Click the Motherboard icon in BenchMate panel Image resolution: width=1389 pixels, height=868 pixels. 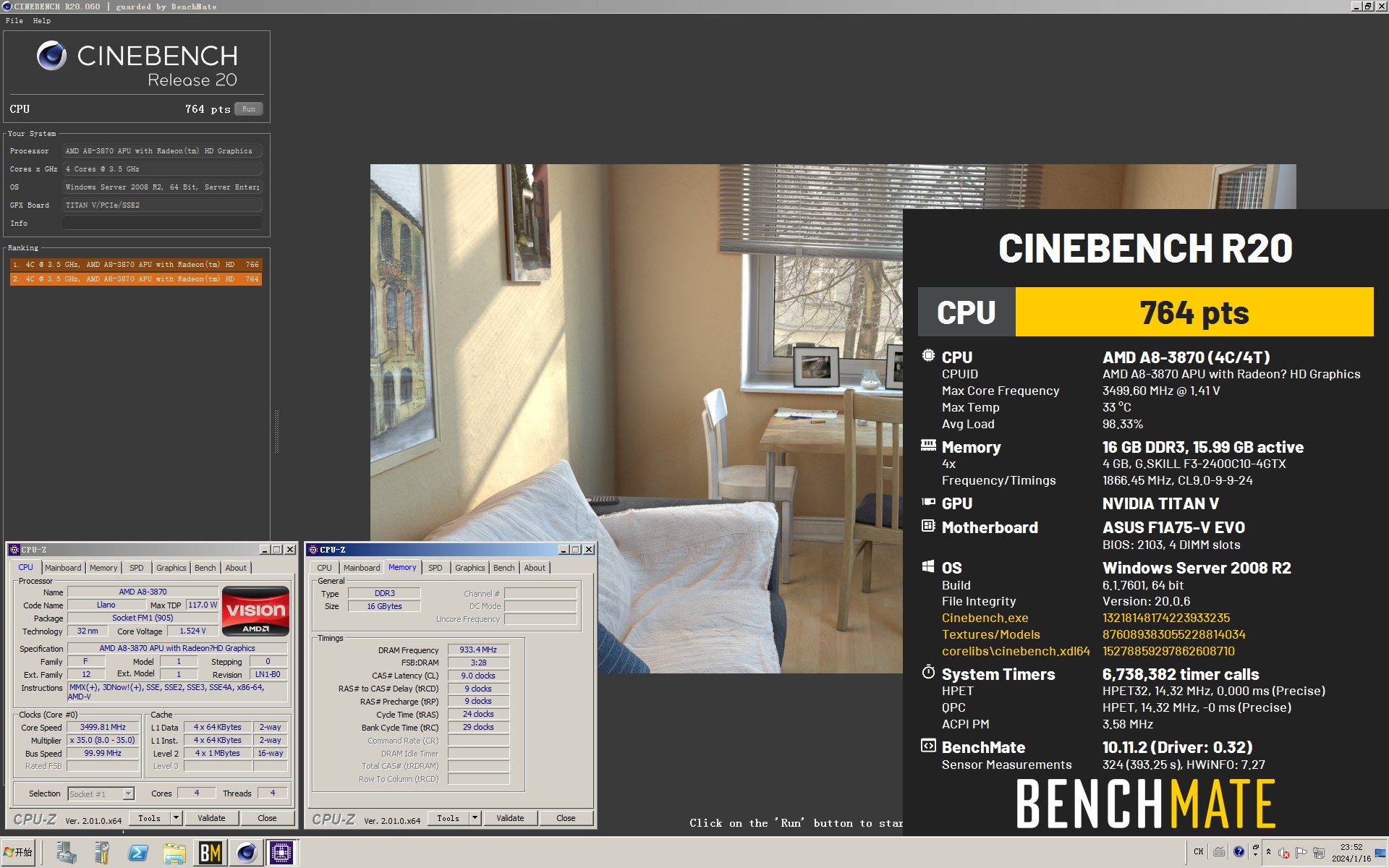tap(928, 526)
